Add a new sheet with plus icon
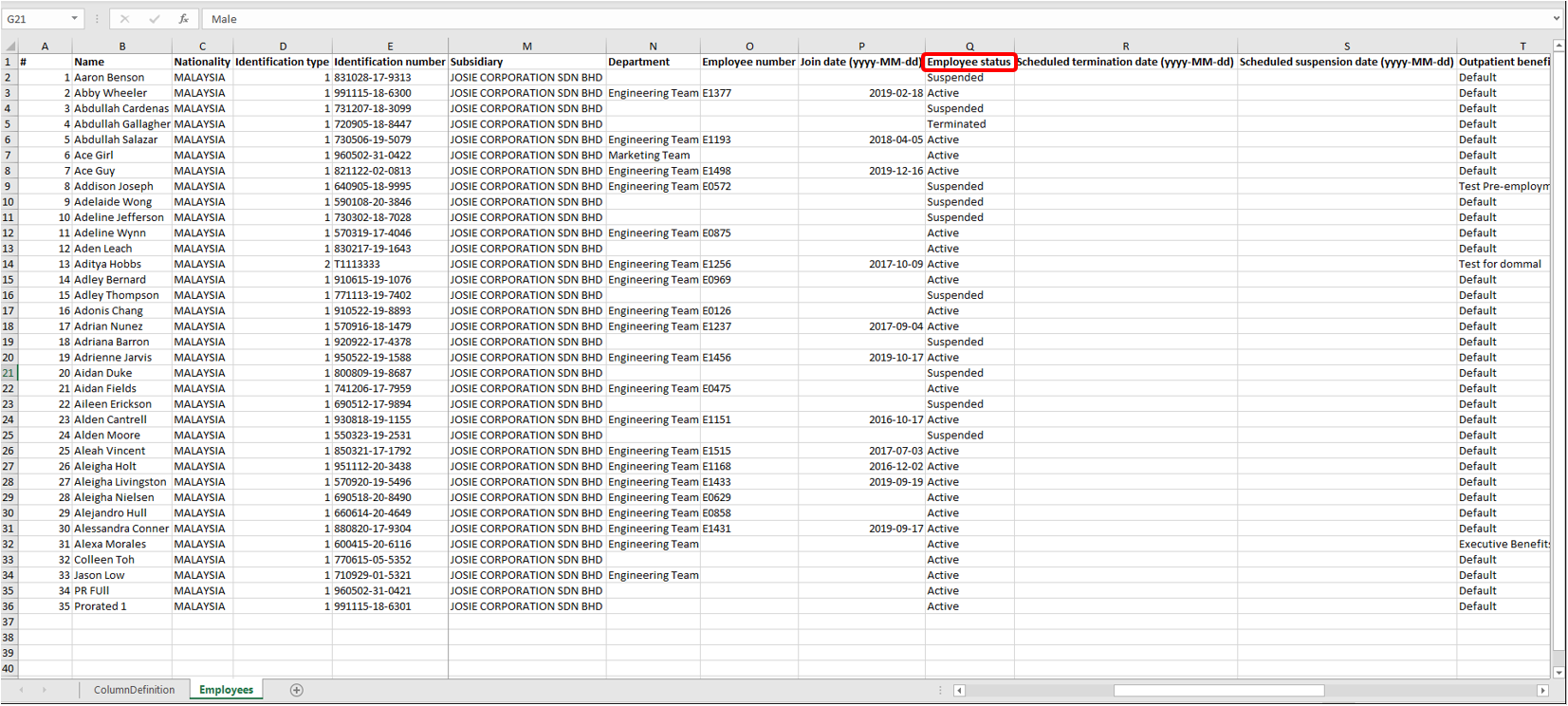1568x706 pixels. (296, 690)
